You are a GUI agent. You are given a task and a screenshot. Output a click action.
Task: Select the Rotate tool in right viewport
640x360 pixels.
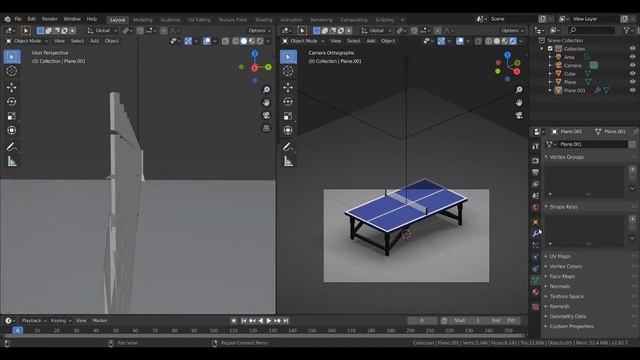click(288, 102)
